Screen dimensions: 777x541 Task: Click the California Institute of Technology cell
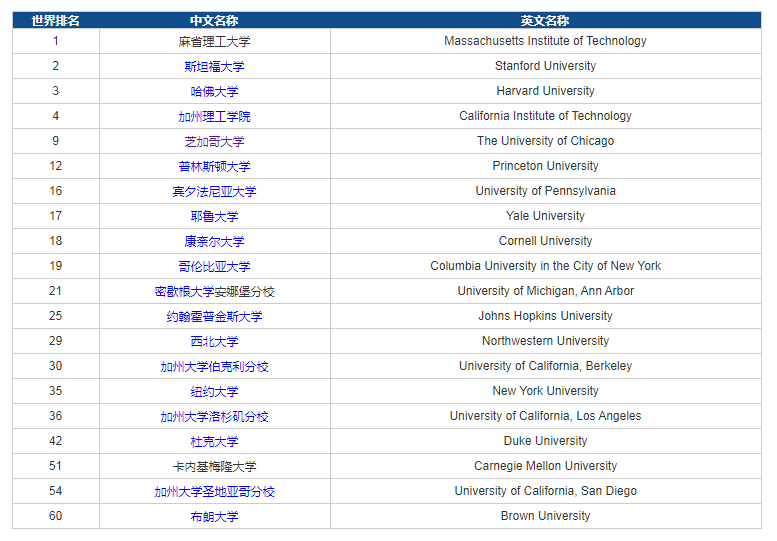click(545, 116)
